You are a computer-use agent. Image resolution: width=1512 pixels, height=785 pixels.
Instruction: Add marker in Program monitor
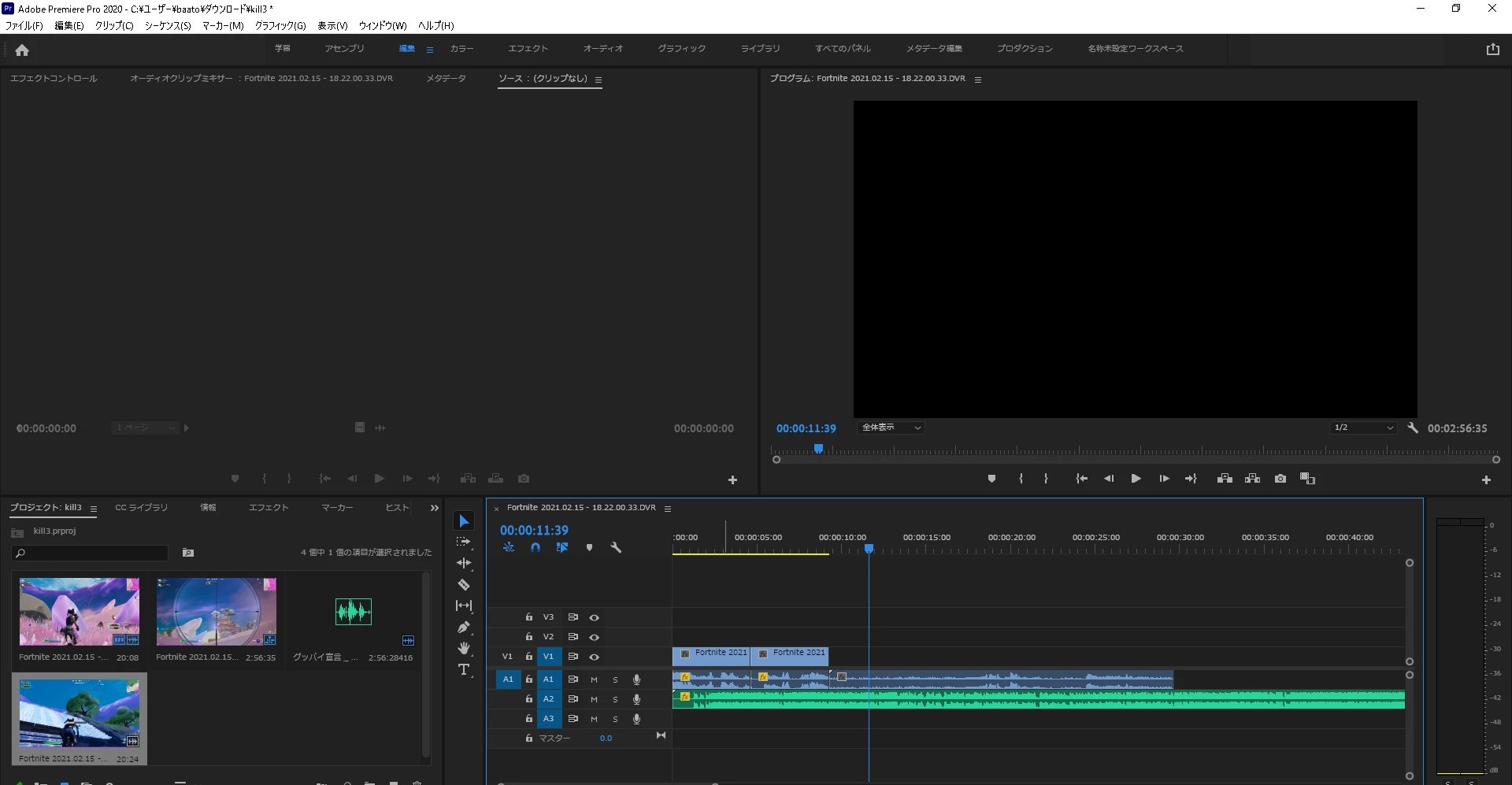click(x=991, y=479)
